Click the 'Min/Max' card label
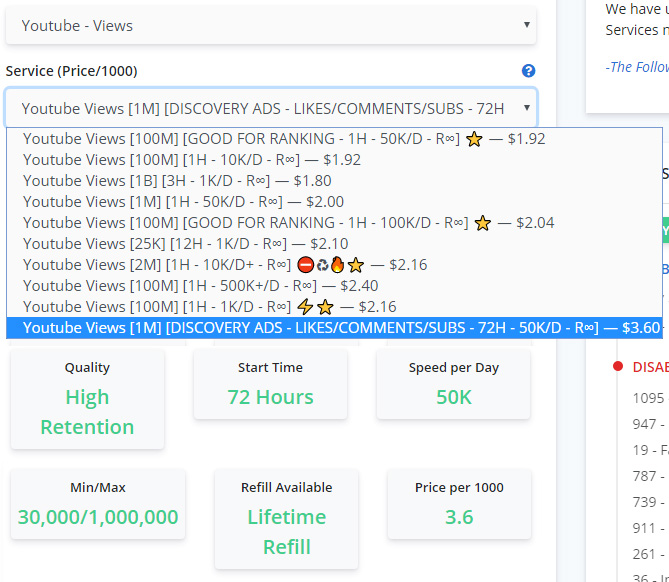 click(x=98, y=487)
